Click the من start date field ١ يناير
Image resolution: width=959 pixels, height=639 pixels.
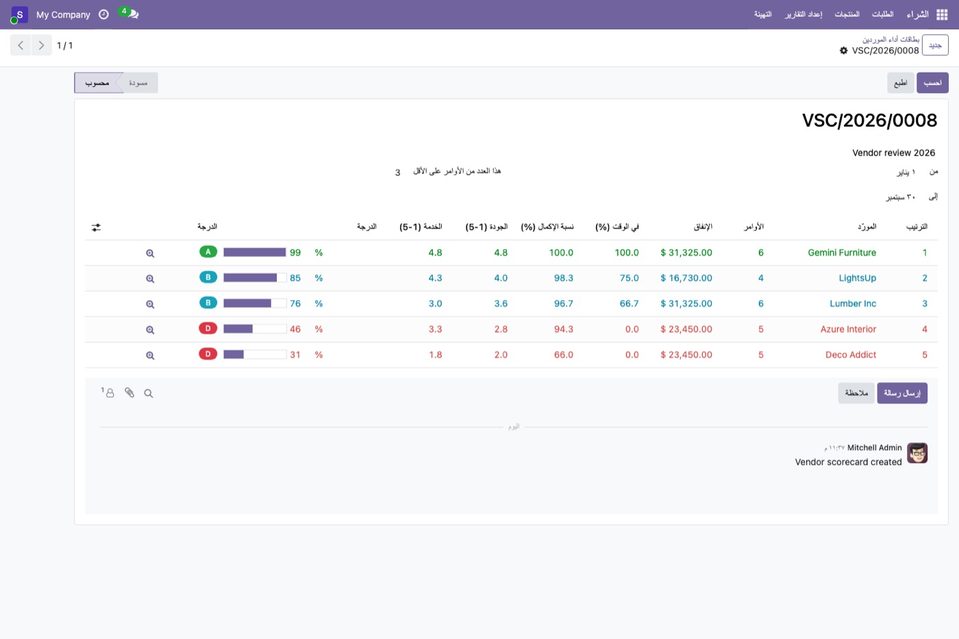(906, 172)
